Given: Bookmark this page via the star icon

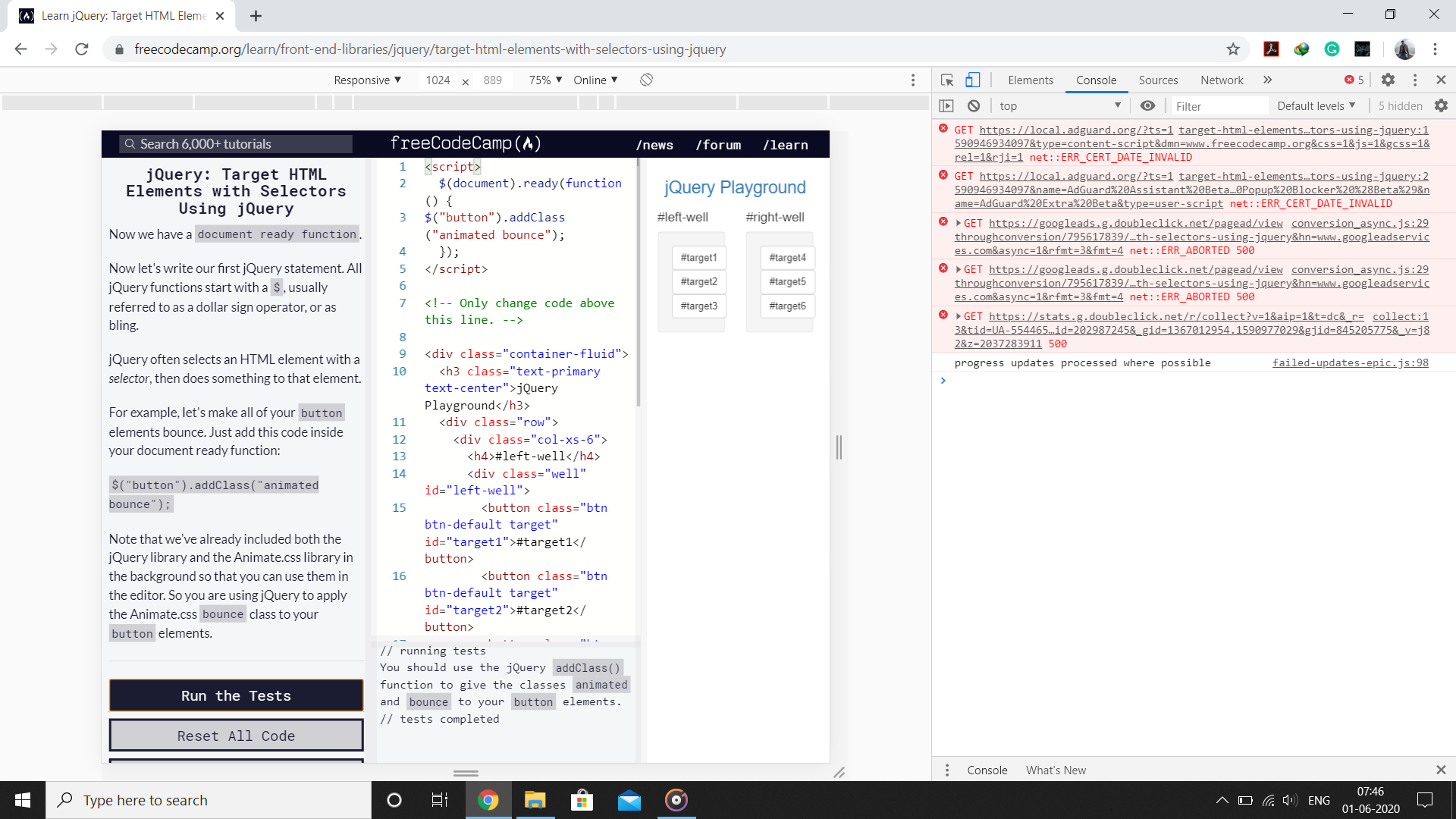Looking at the screenshot, I should 1233,49.
